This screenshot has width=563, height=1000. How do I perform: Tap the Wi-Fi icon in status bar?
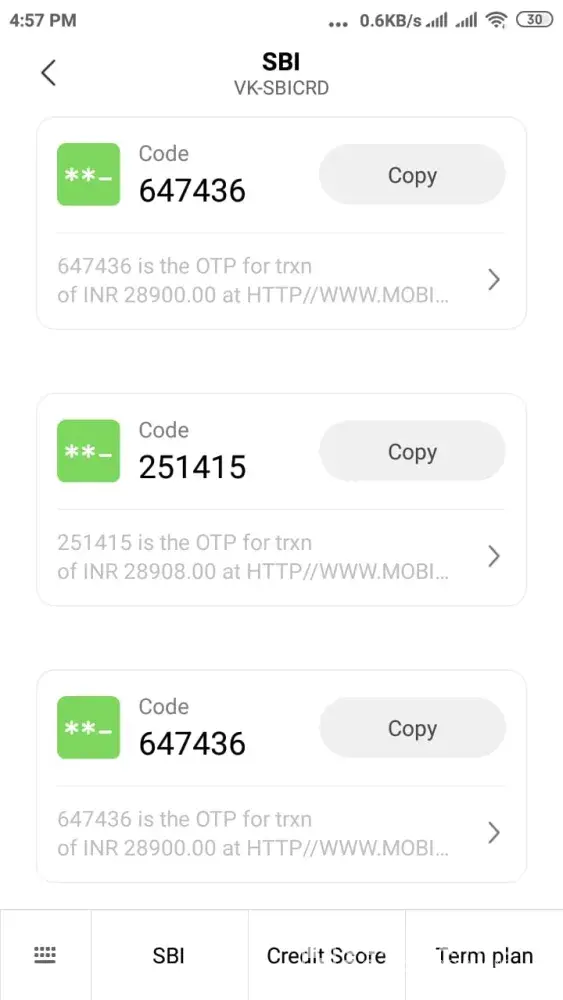click(x=495, y=20)
